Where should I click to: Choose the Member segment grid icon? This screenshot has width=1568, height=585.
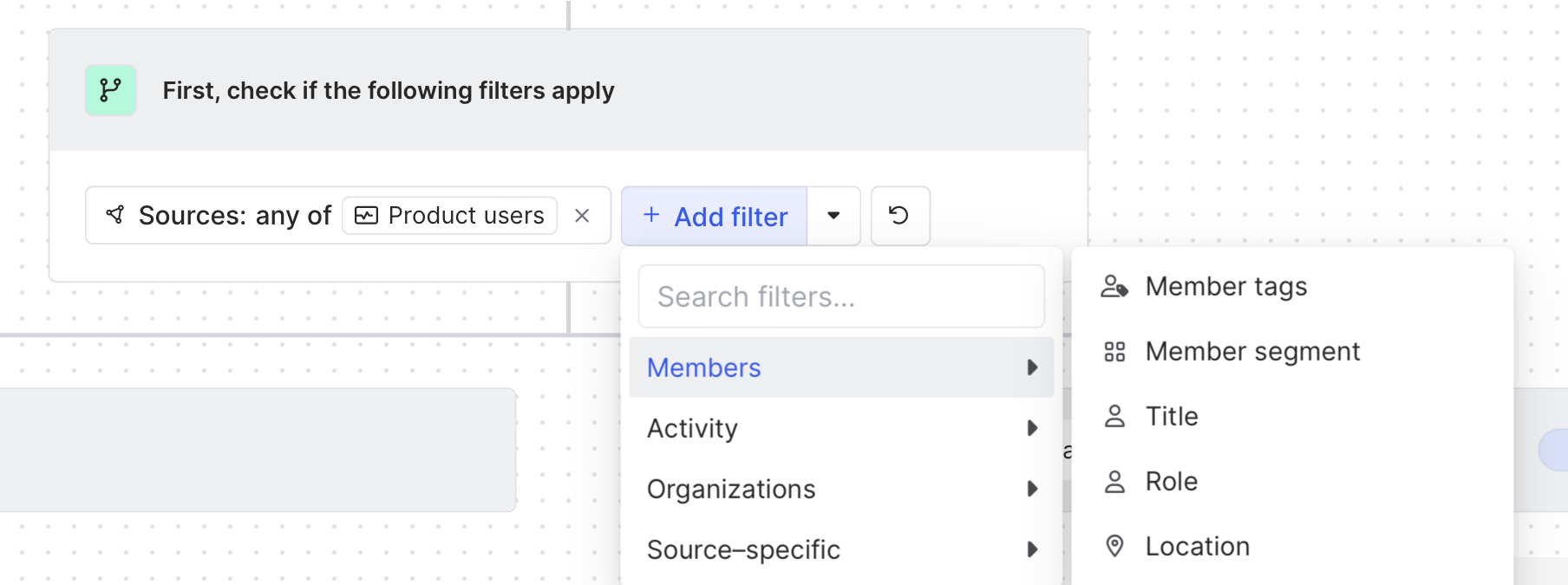pos(1114,352)
